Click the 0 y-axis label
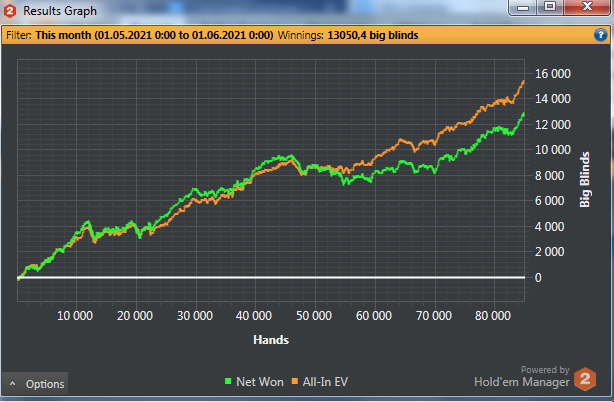Image resolution: width=614 pixels, height=402 pixels. tap(538, 278)
